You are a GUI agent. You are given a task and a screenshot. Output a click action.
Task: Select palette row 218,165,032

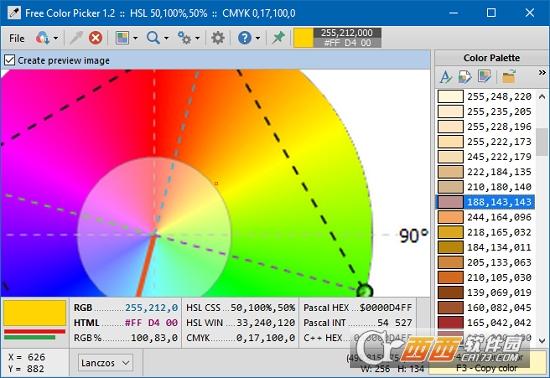click(486, 232)
